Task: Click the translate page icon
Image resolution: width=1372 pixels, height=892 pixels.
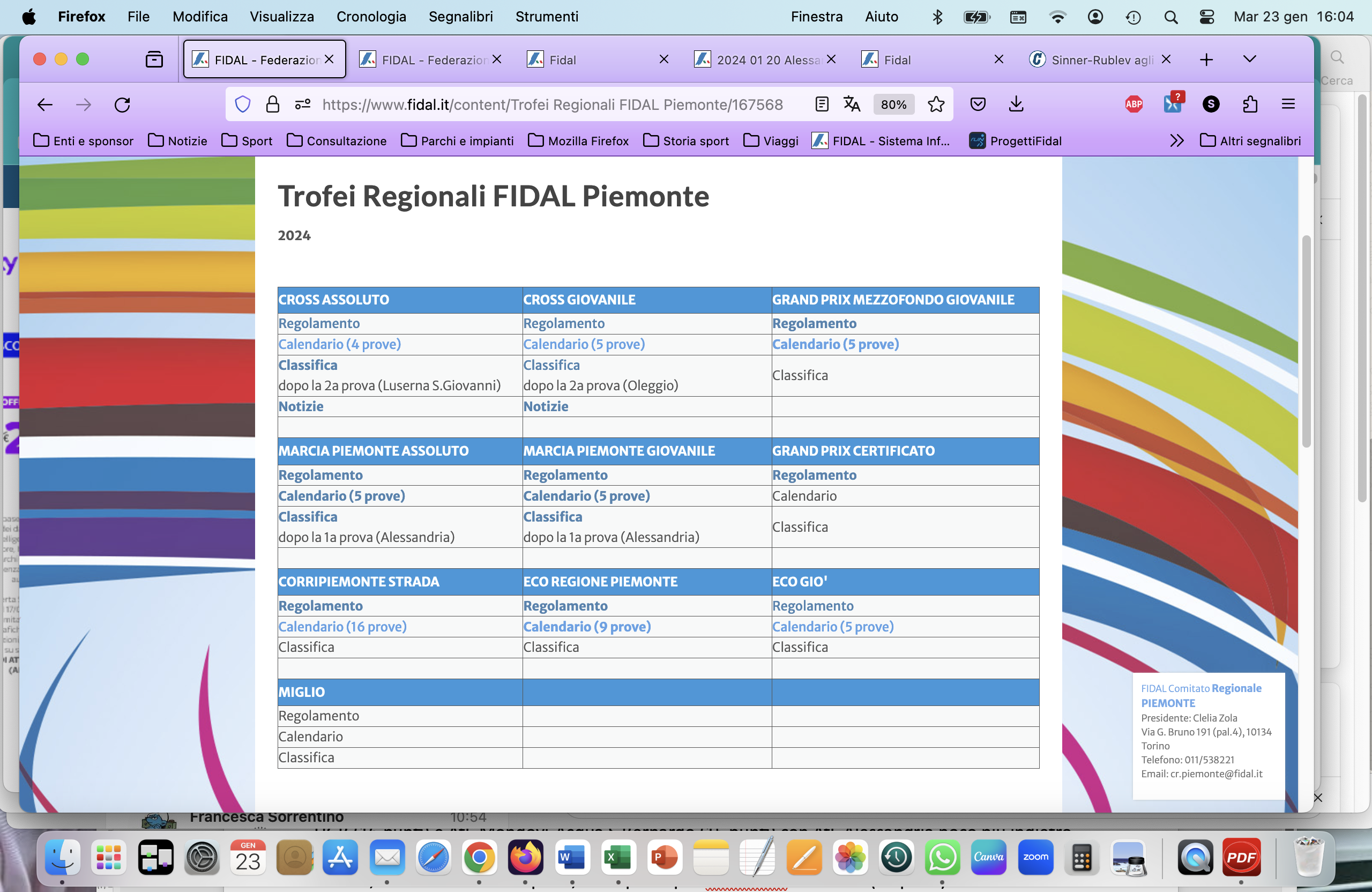Action: (852, 105)
